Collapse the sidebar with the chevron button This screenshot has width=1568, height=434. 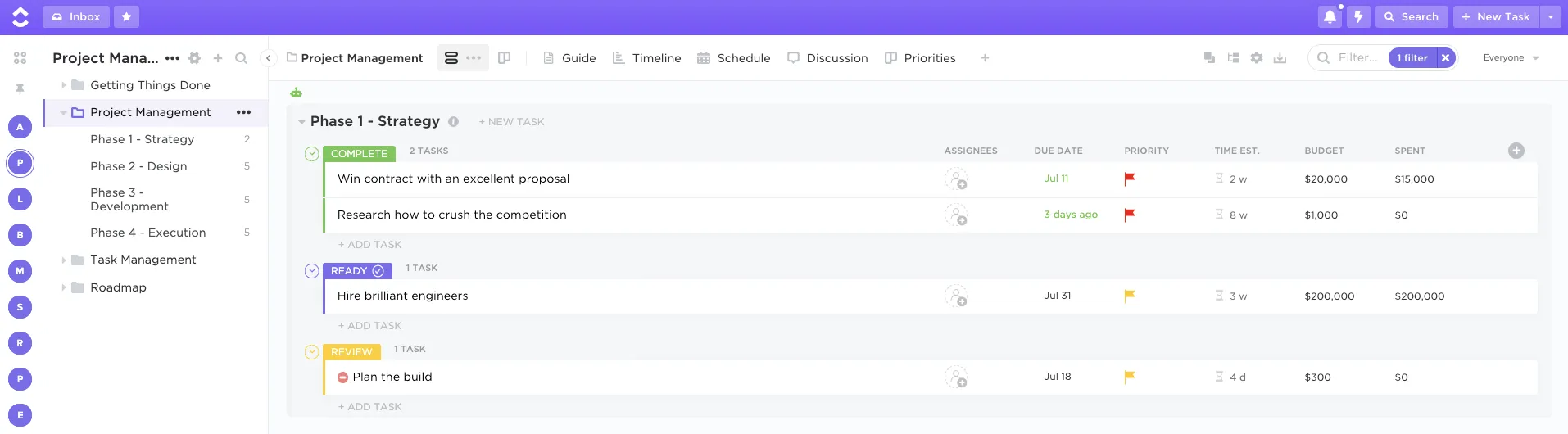tap(268, 58)
